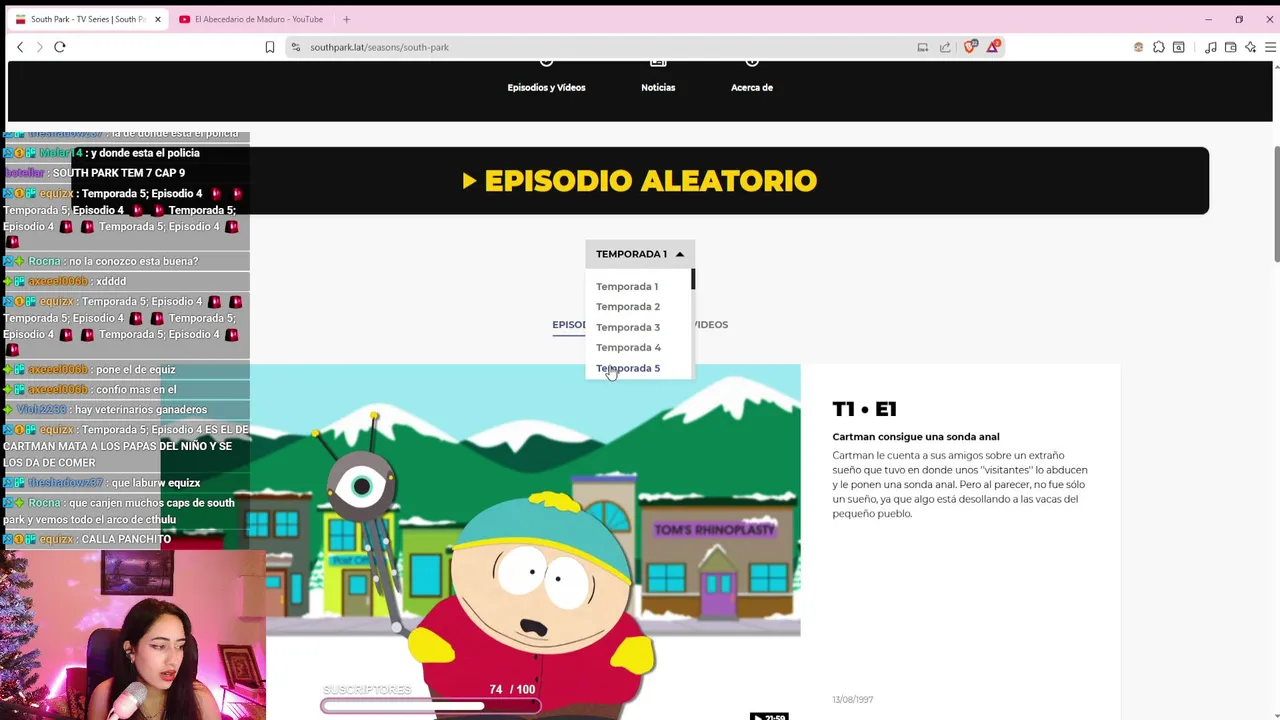Bookmark this page with the bookmark icon

[270, 47]
